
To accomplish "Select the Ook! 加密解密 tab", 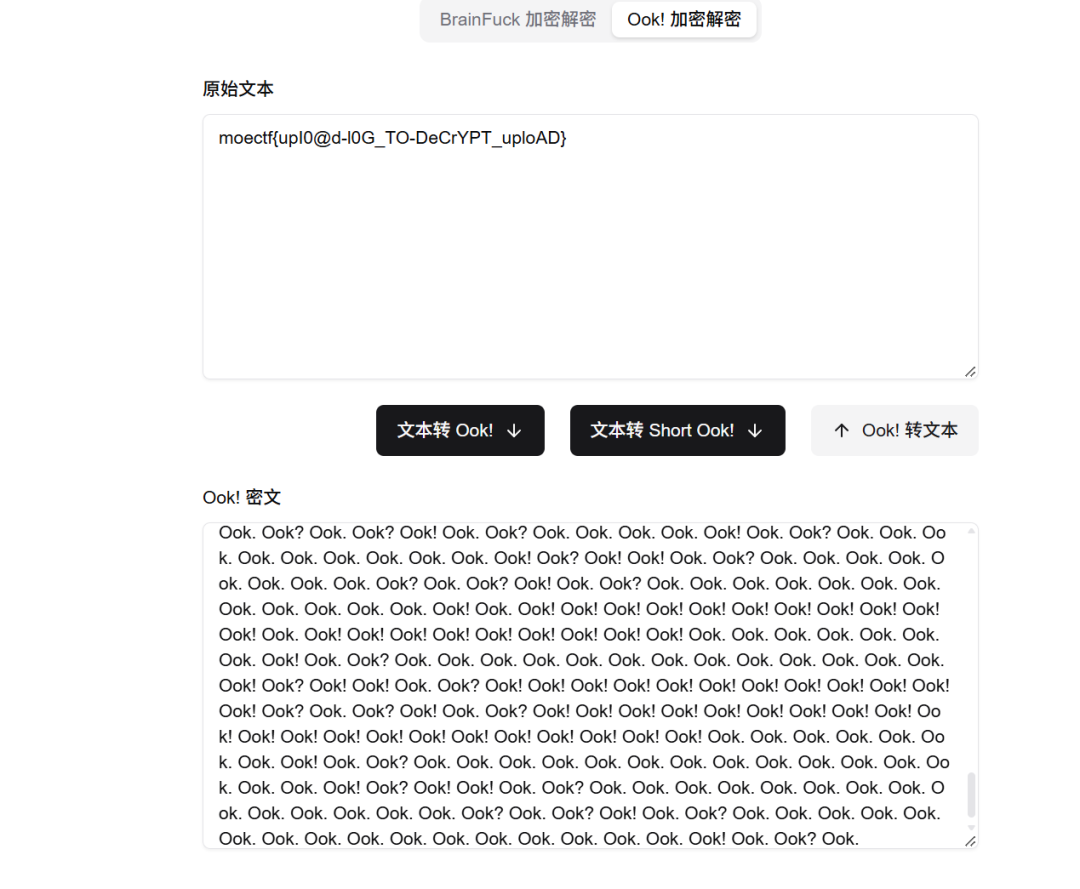I will [x=683, y=19].
